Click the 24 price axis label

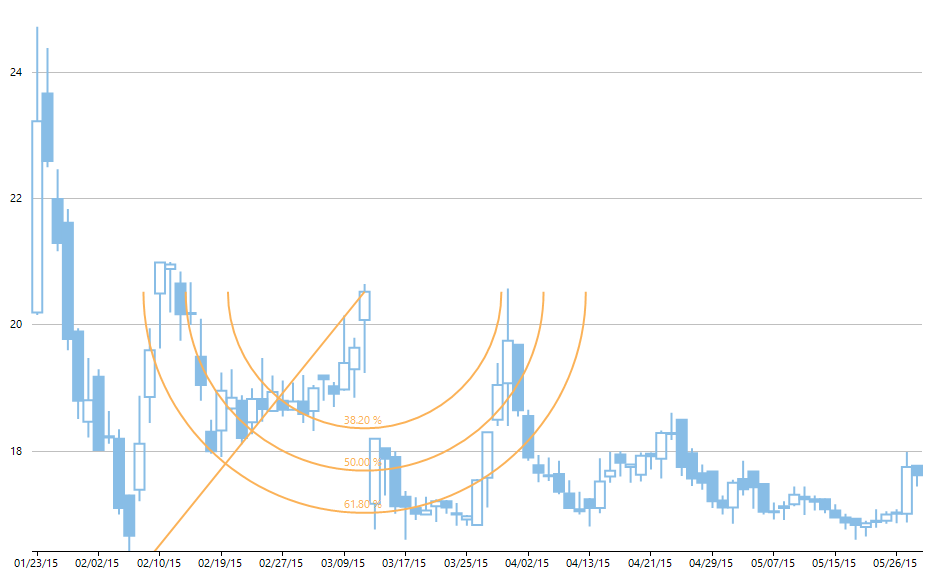pyautogui.click(x=16, y=73)
